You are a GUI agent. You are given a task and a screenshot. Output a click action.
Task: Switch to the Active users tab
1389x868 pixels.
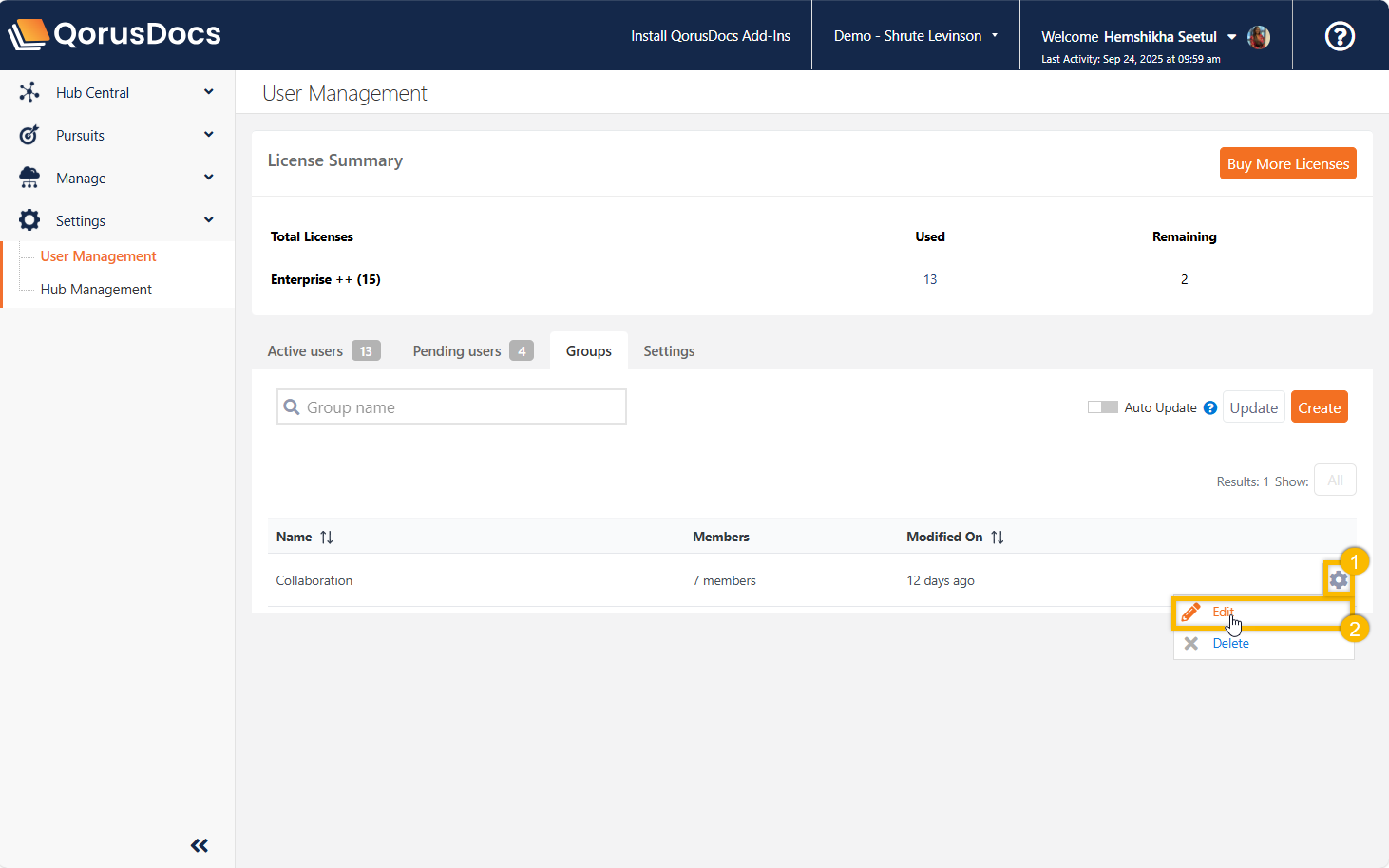(323, 351)
